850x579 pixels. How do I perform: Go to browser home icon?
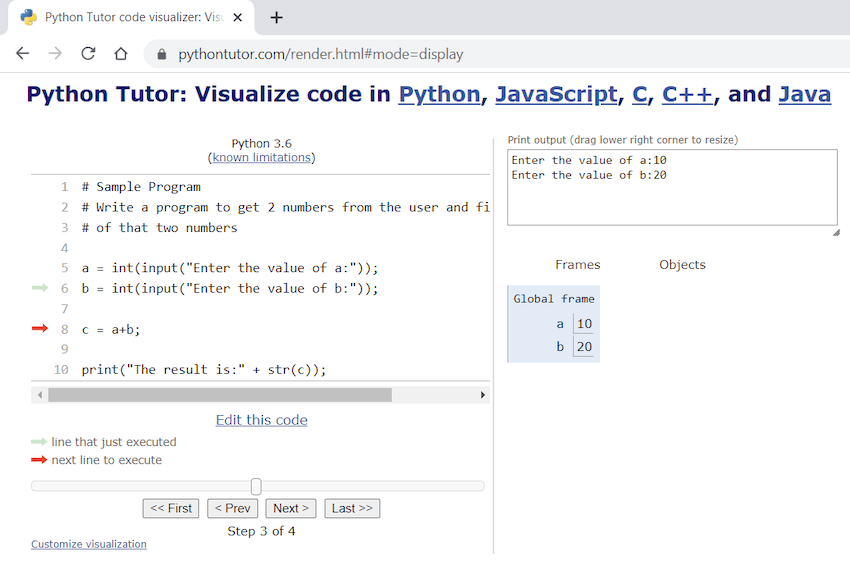point(121,53)
